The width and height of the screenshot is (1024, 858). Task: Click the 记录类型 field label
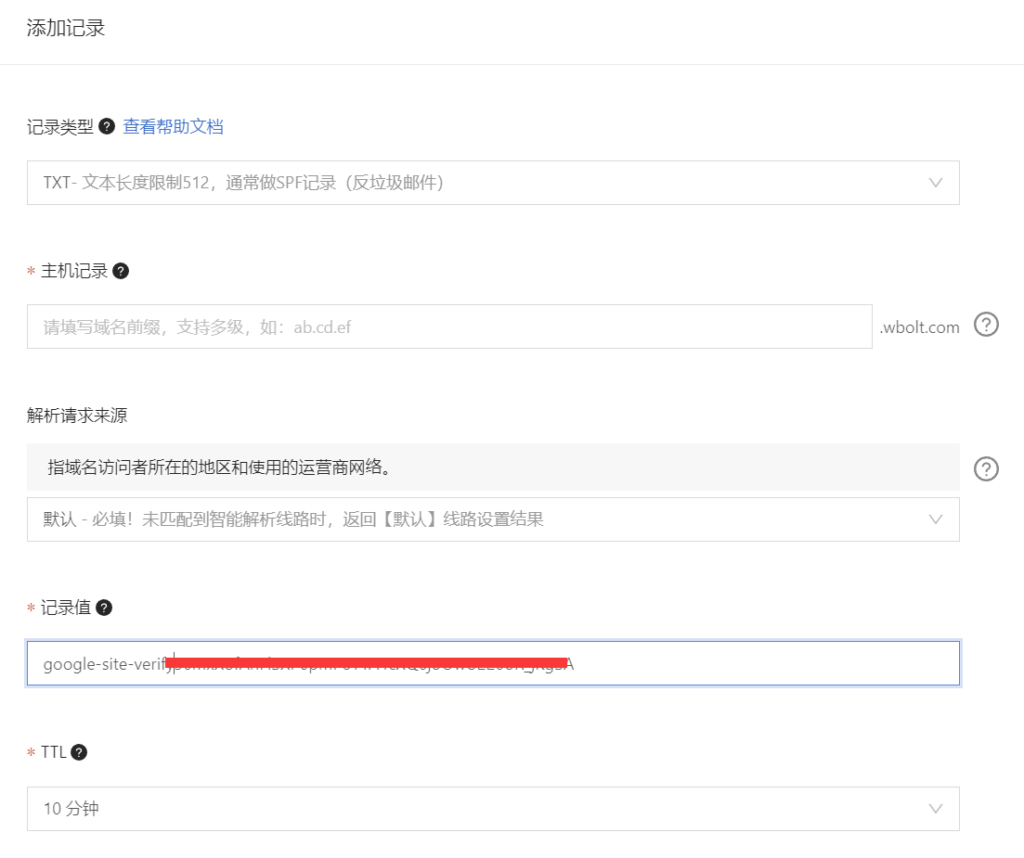pyautogui.click(x=60, y=127)
